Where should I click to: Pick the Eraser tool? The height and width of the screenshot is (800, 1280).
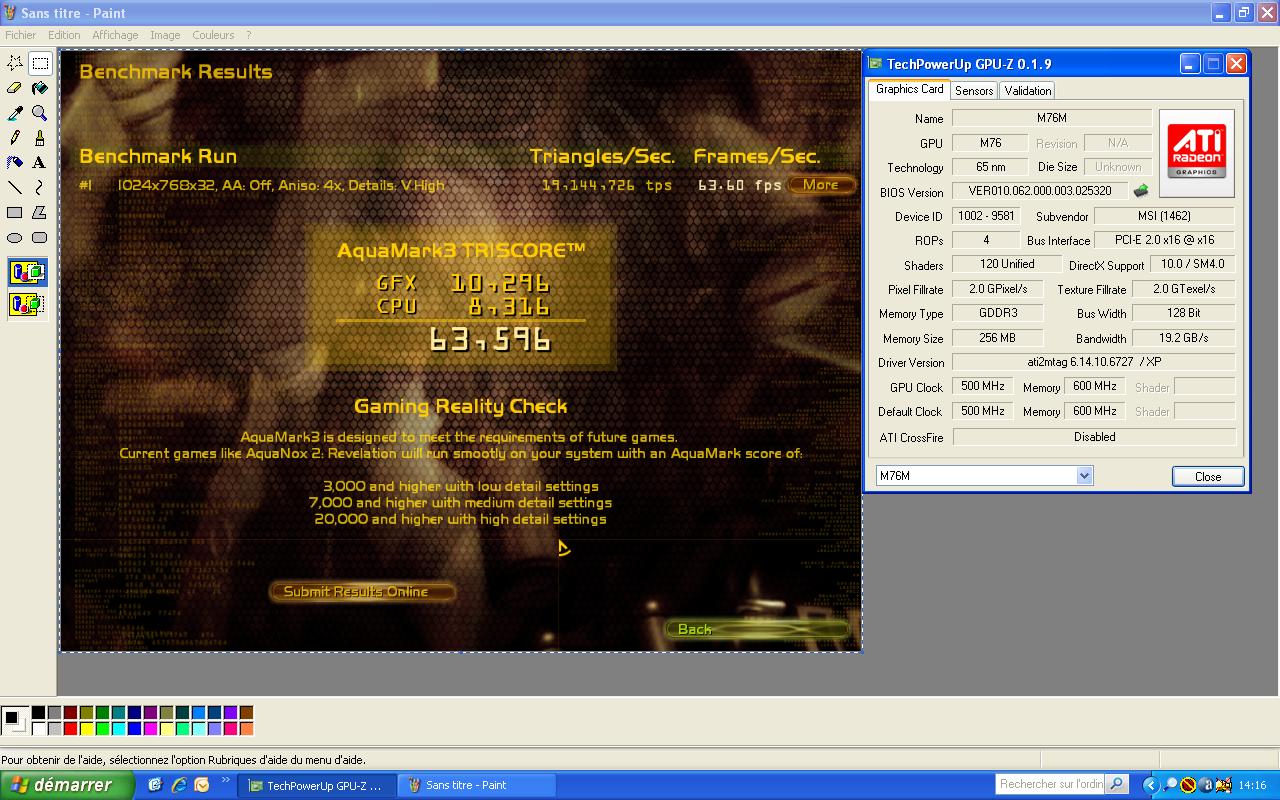coord(15,88)
